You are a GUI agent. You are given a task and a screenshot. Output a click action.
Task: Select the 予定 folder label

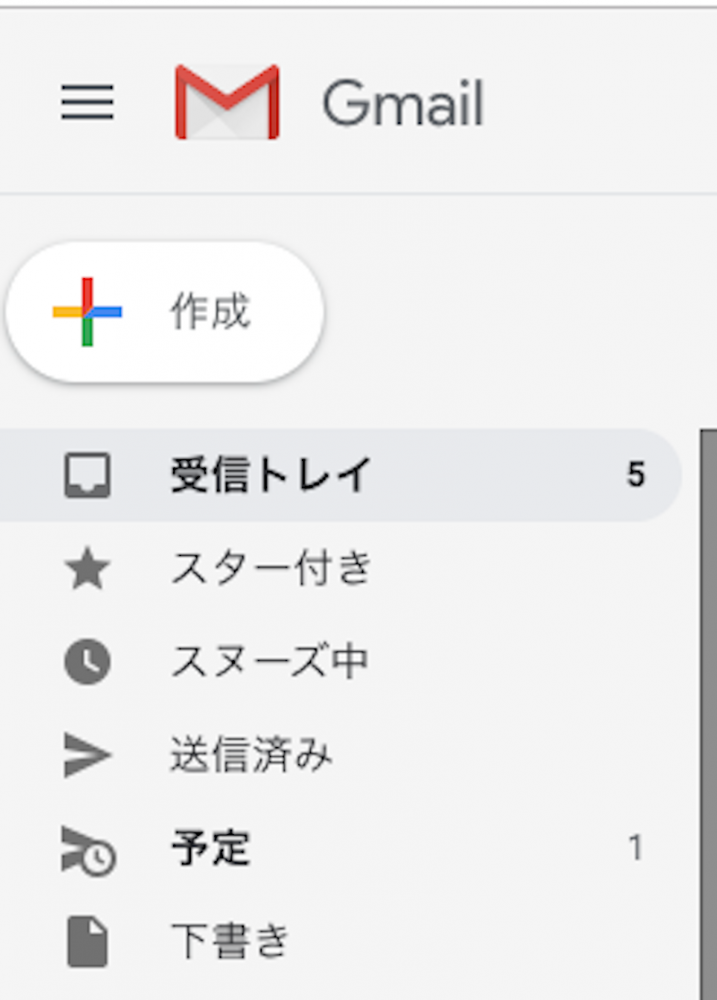click(210, 850)
